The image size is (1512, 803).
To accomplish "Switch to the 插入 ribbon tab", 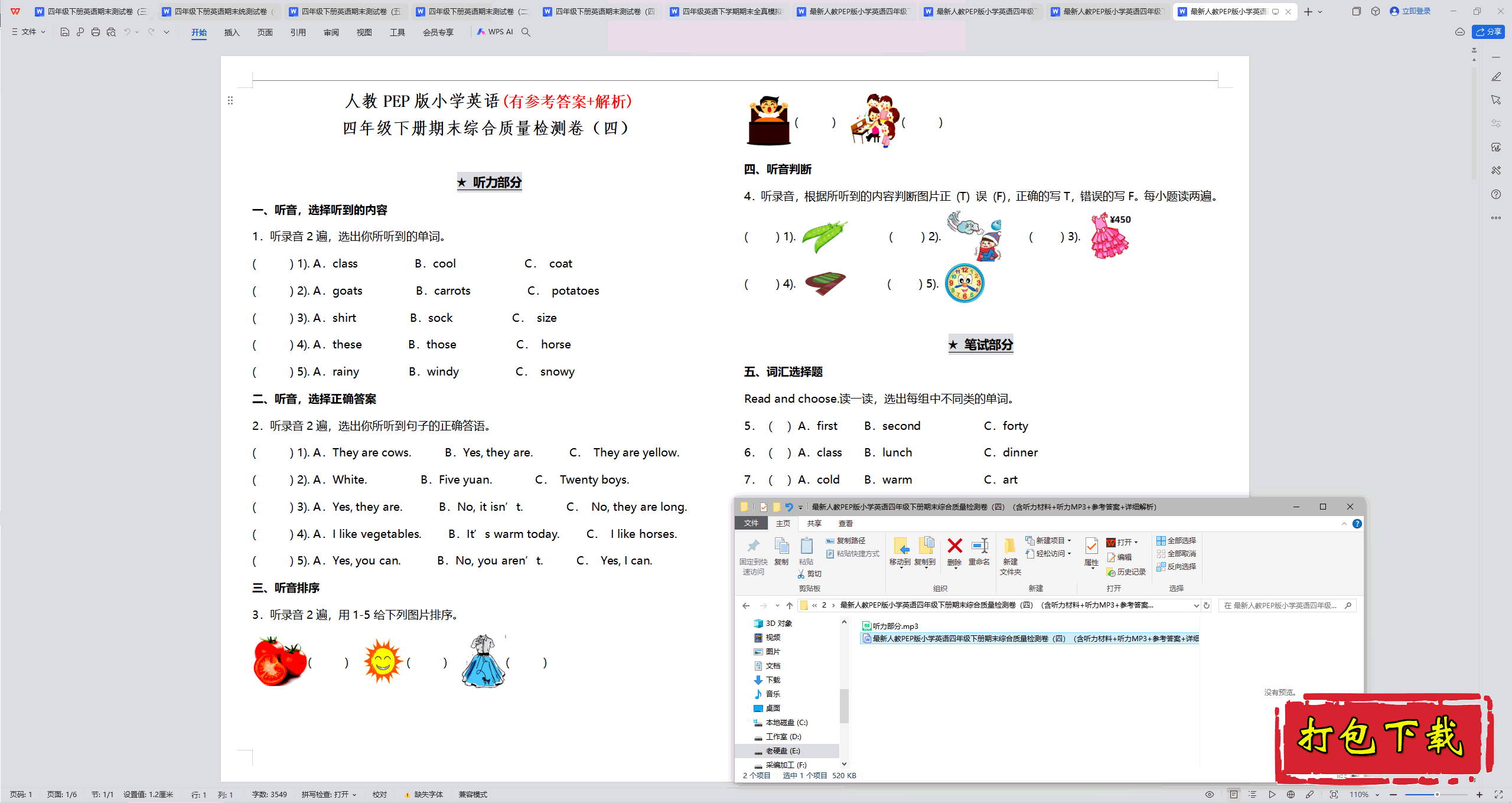I will 232,32.
